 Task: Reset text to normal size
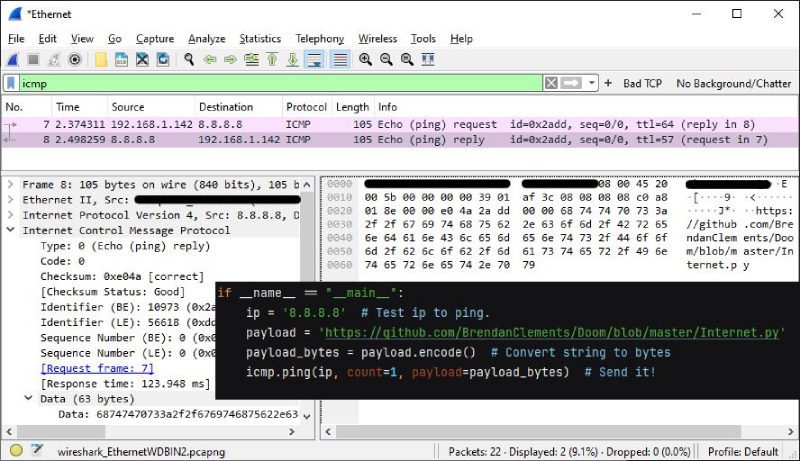[x=407, y=60]
